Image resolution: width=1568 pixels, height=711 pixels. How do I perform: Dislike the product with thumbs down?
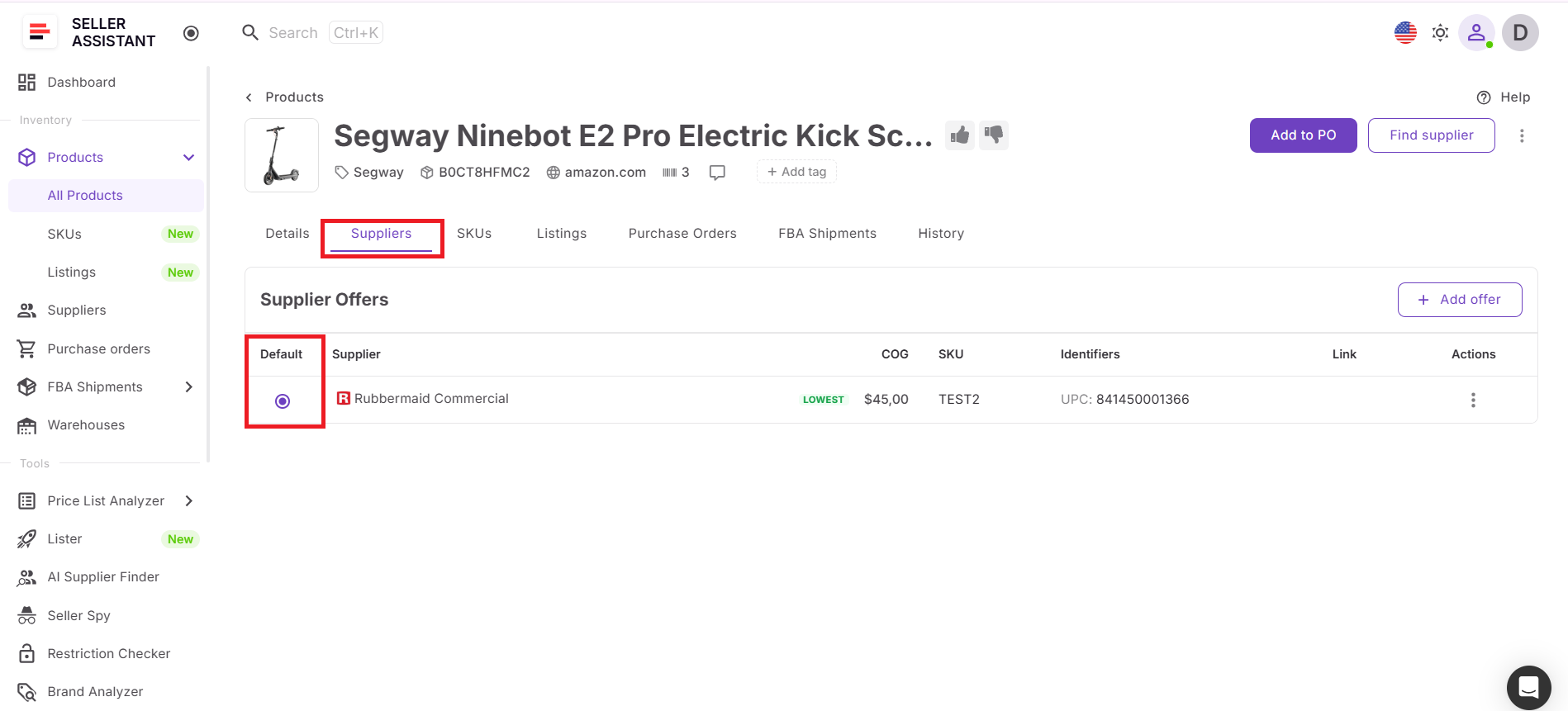[x=994, y=135]
